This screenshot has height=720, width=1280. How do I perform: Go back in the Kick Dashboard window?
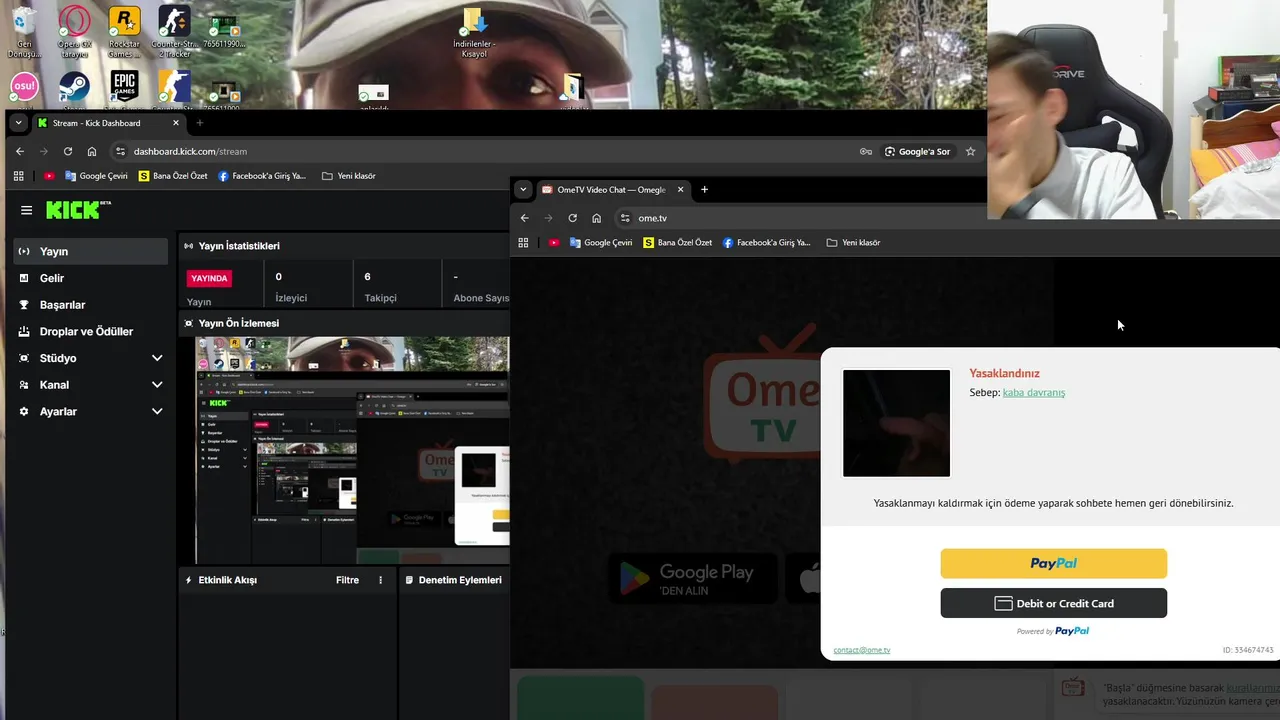(x=20, y=151)
